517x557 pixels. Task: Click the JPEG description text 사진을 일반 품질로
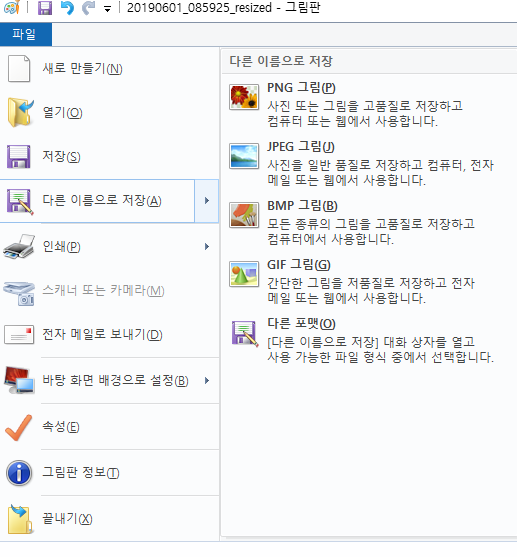point(380,173)
